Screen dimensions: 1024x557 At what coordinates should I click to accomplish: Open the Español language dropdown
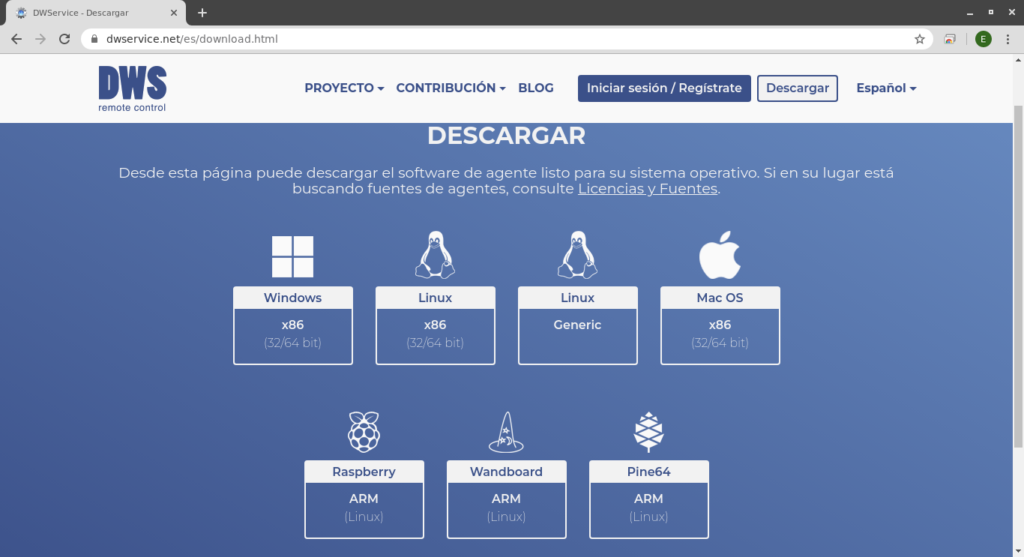pos(886,88)
